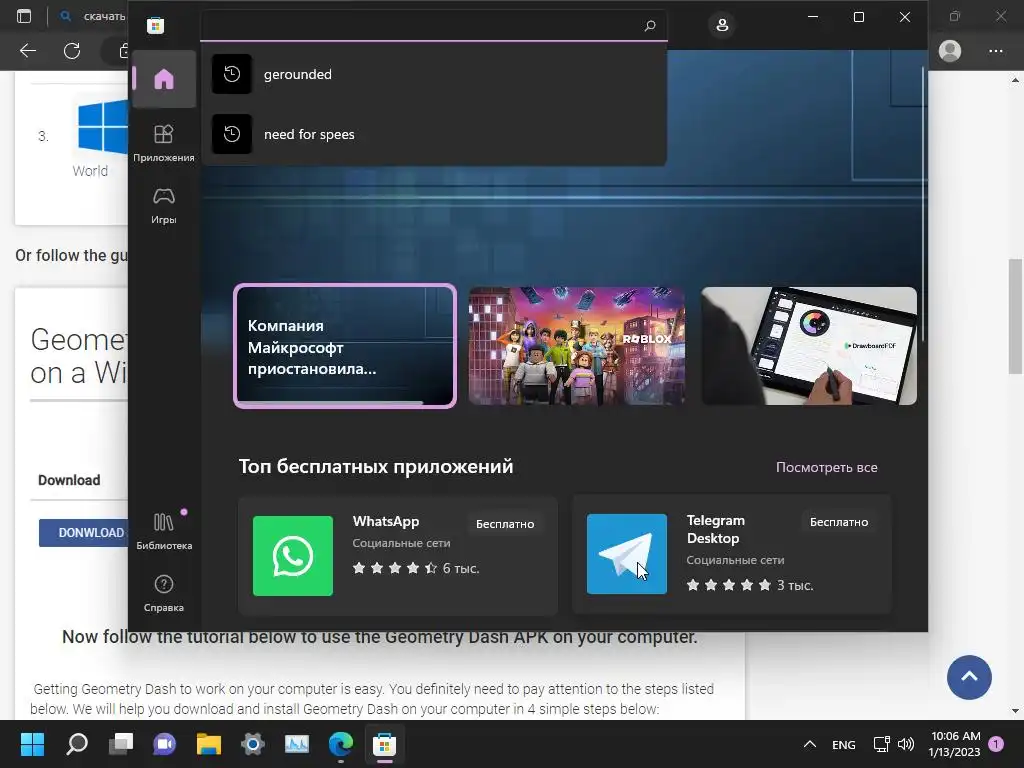Viewport: 1024px width, 768px height.
Task: Open Edge profile avatar
Action: click(950, 50)
